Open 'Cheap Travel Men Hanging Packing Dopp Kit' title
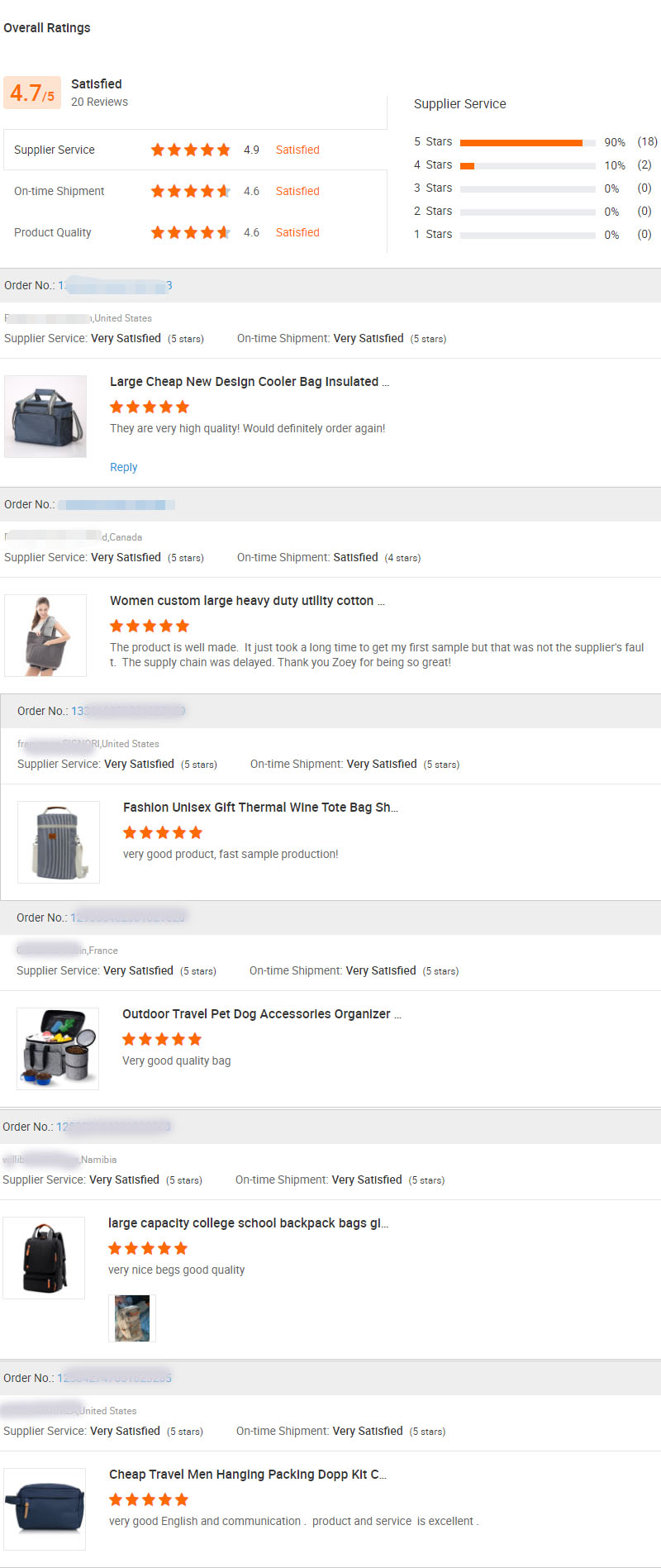Image resolution: width=661 pixels, height=1568 pixels. [247, 1475]
